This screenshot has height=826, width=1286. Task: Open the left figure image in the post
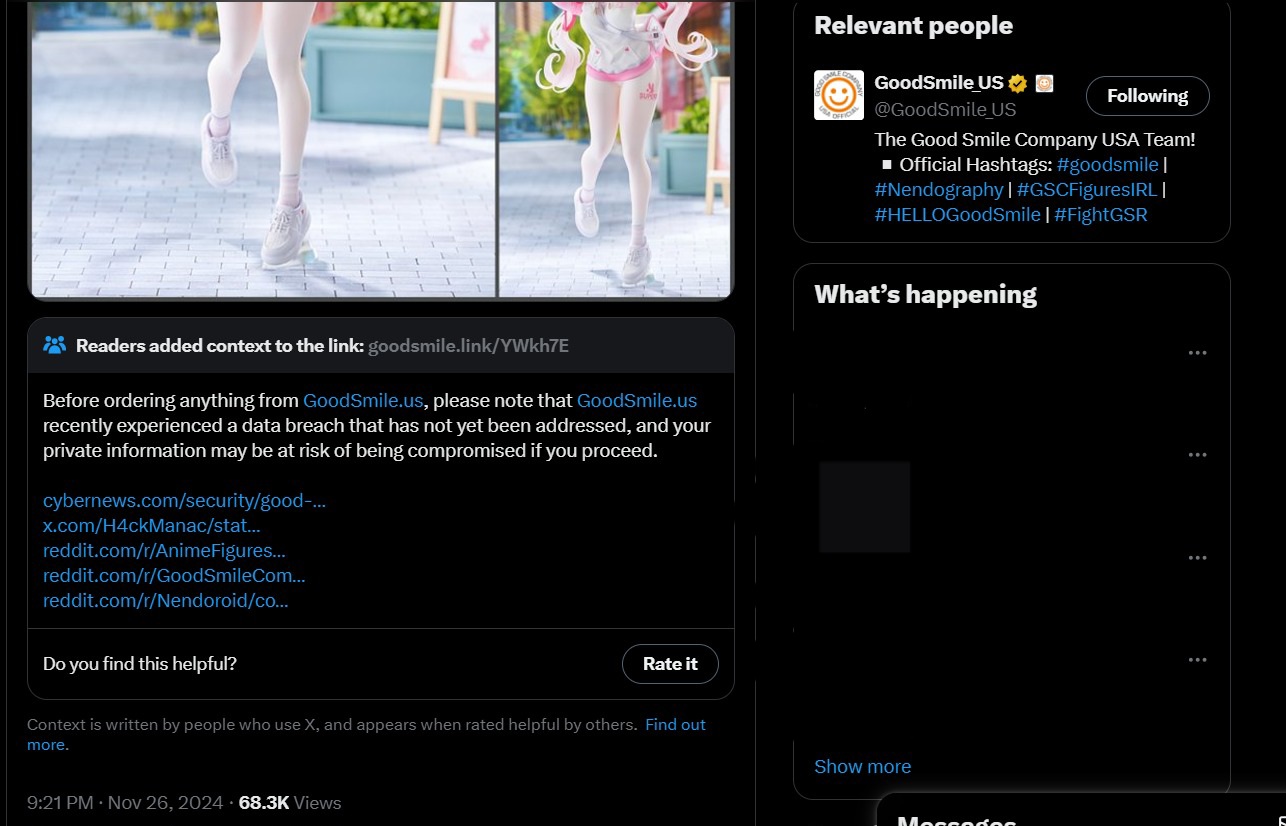tap(262, 150)
